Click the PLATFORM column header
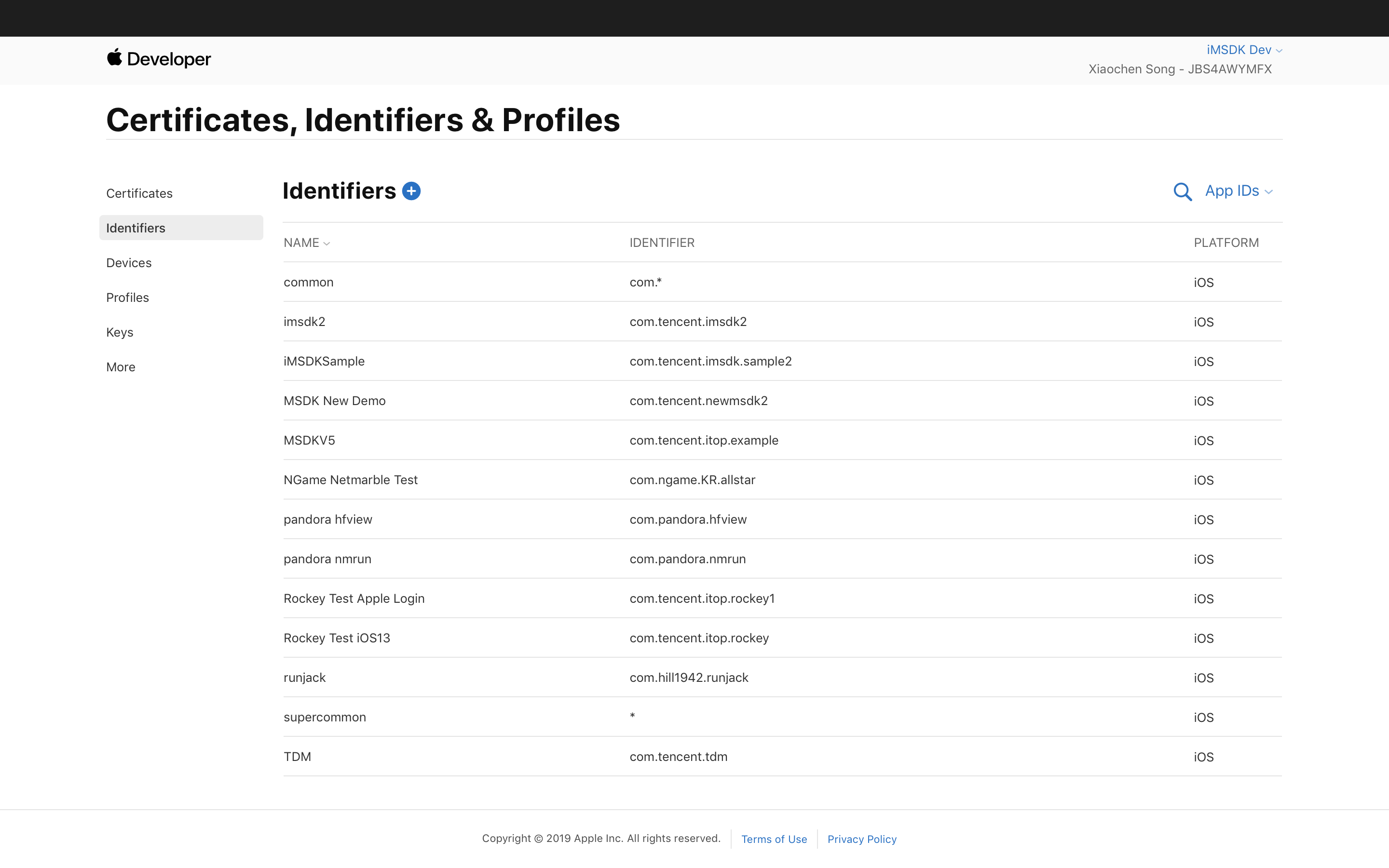This screenshot has width=1389, height=868. tap(1226, 242)
